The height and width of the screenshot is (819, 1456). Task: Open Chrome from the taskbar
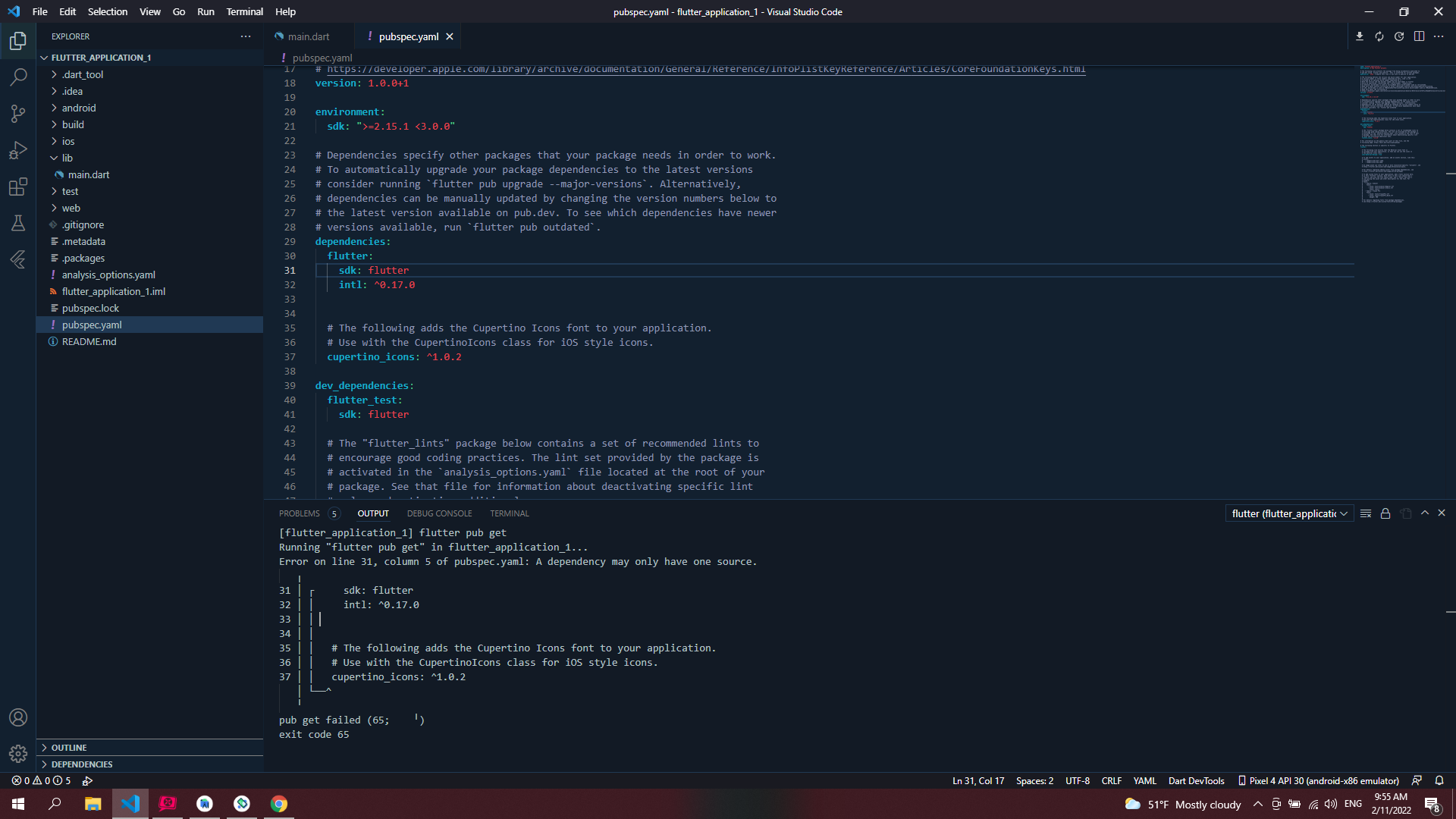click(x=279, y=804)
